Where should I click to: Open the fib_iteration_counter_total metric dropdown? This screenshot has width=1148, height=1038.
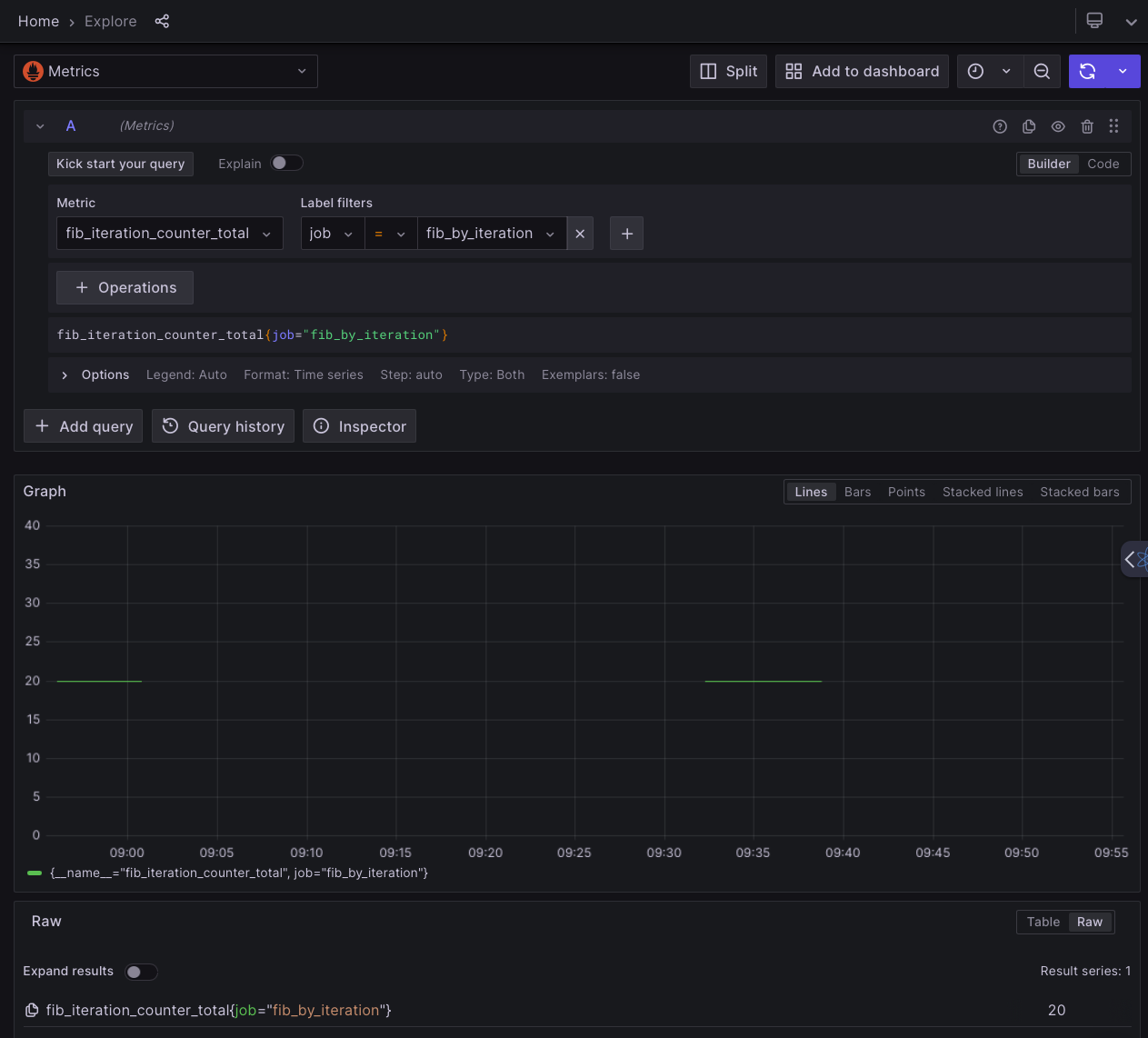(169, 234)
